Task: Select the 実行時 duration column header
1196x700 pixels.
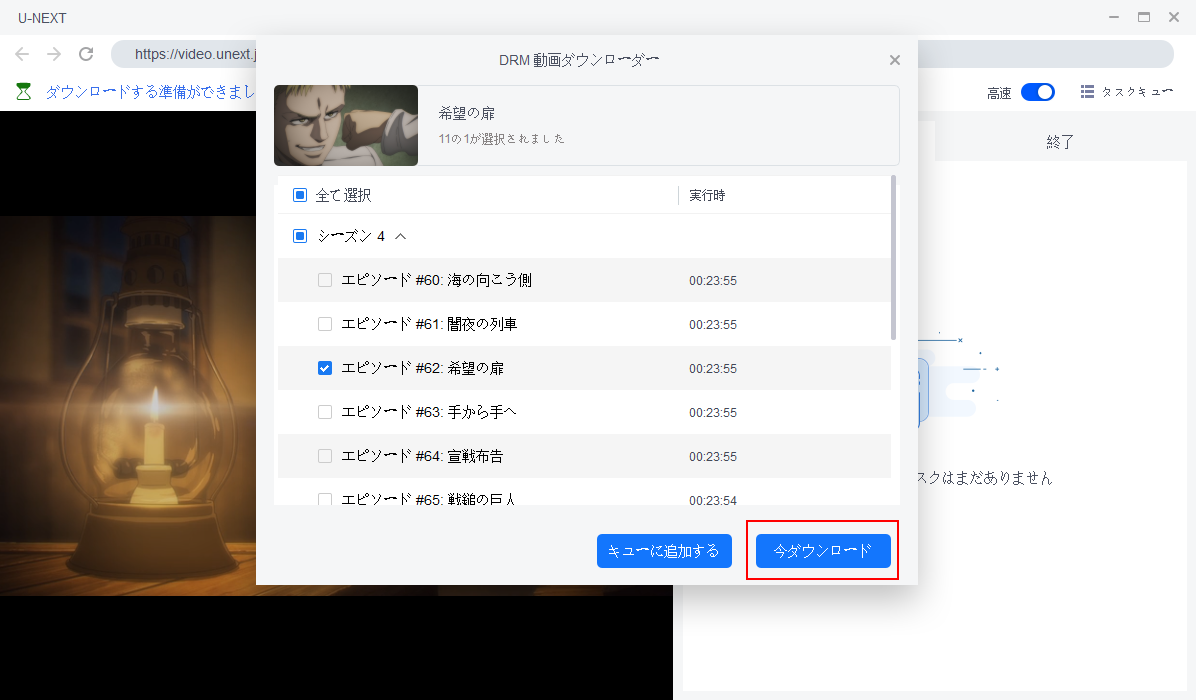Action: [707, 195]
